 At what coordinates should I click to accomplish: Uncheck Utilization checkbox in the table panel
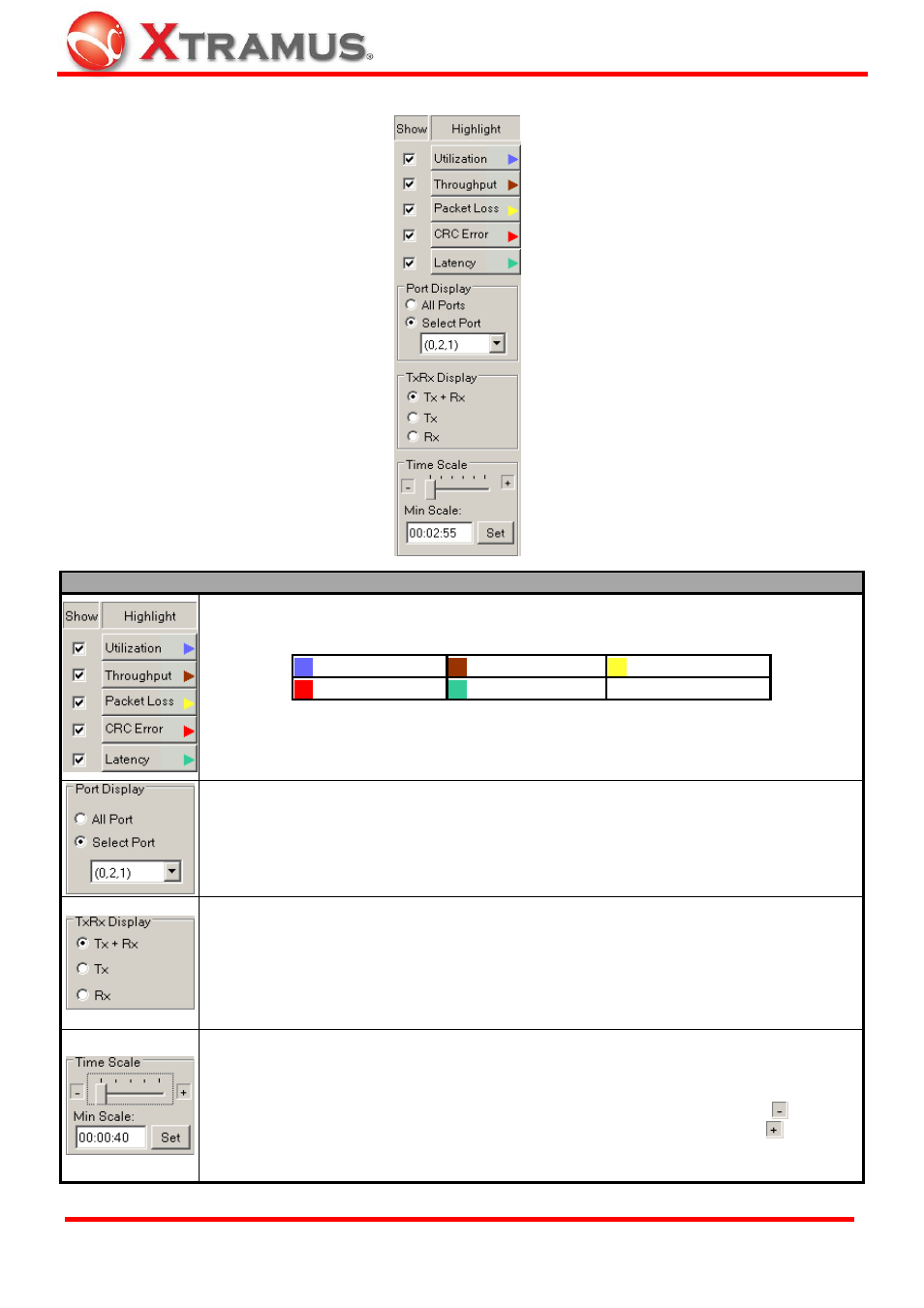click(79, 648)
